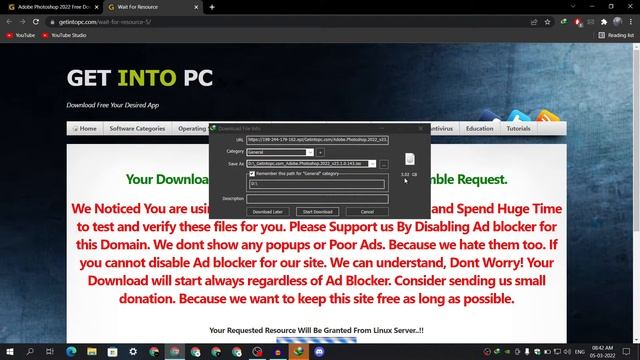This screenshot has width=640, height=360.
Task: Add new category with plus button
Action: pos(320,152)
